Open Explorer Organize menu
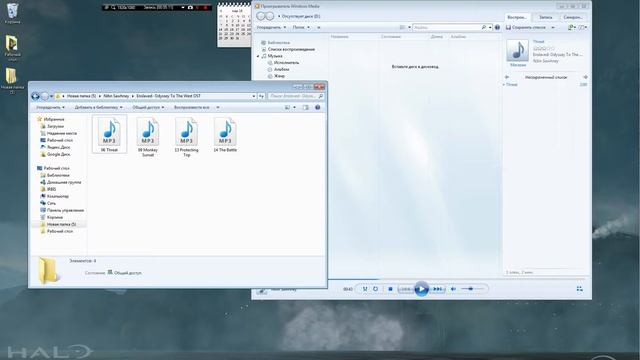Image resolution: width=640 pixels, height=360 pixels. 50,107
